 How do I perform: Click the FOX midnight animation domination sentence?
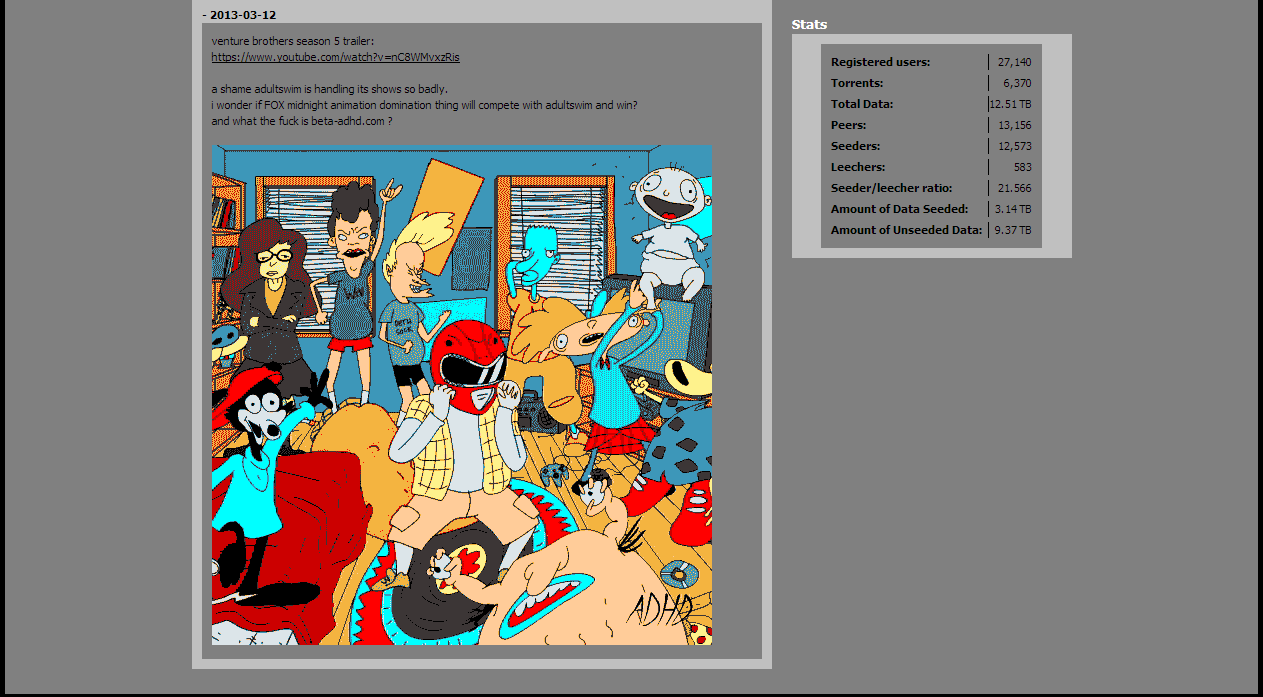click(x=425, y=105)
